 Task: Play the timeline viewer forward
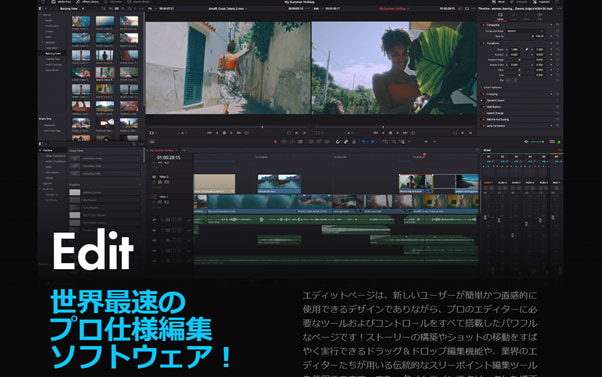[397, 133]
